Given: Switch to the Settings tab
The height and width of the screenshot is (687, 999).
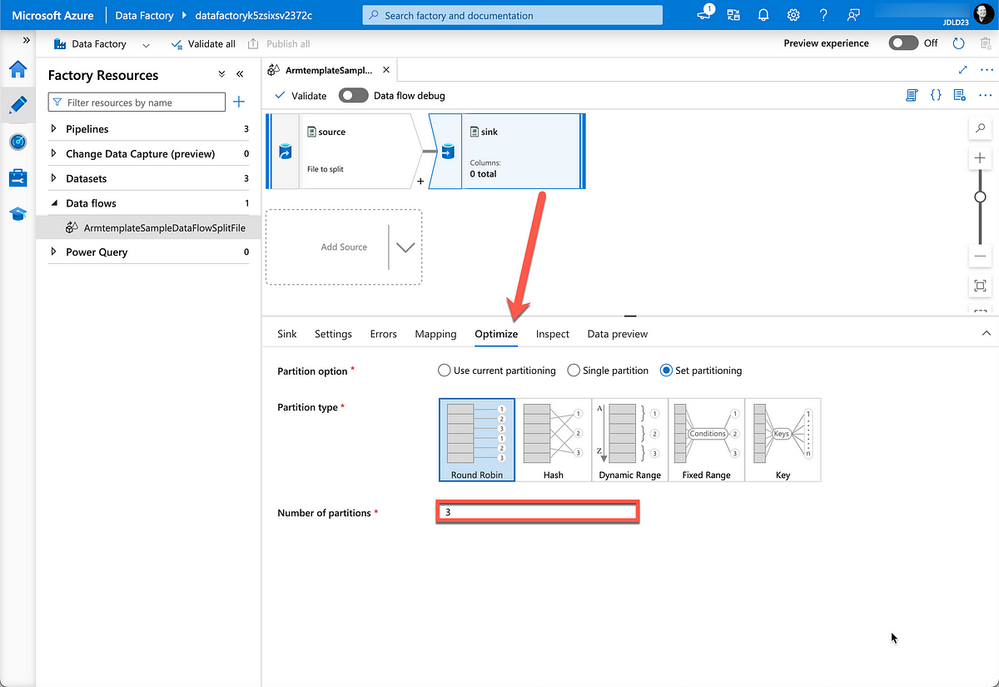Looking at the screenshot, I should (x=333, y=334).
